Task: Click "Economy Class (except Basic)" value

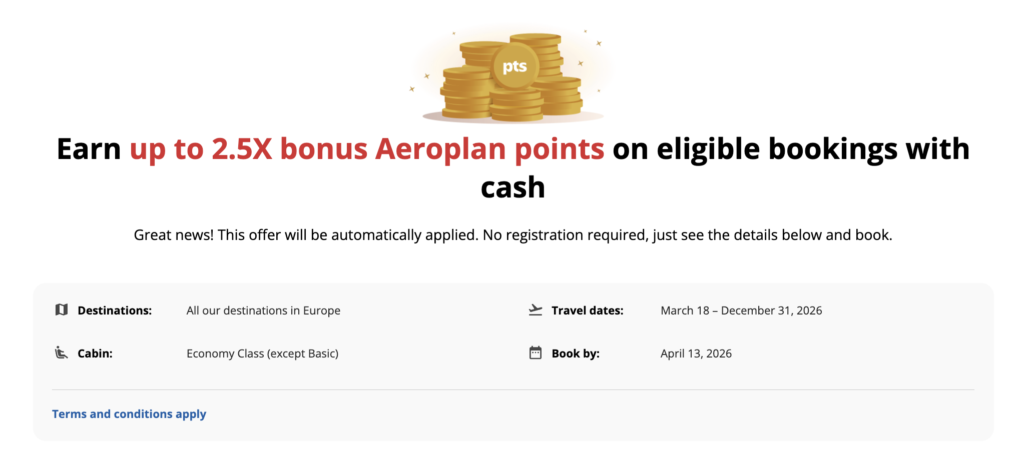Action: 262,354
